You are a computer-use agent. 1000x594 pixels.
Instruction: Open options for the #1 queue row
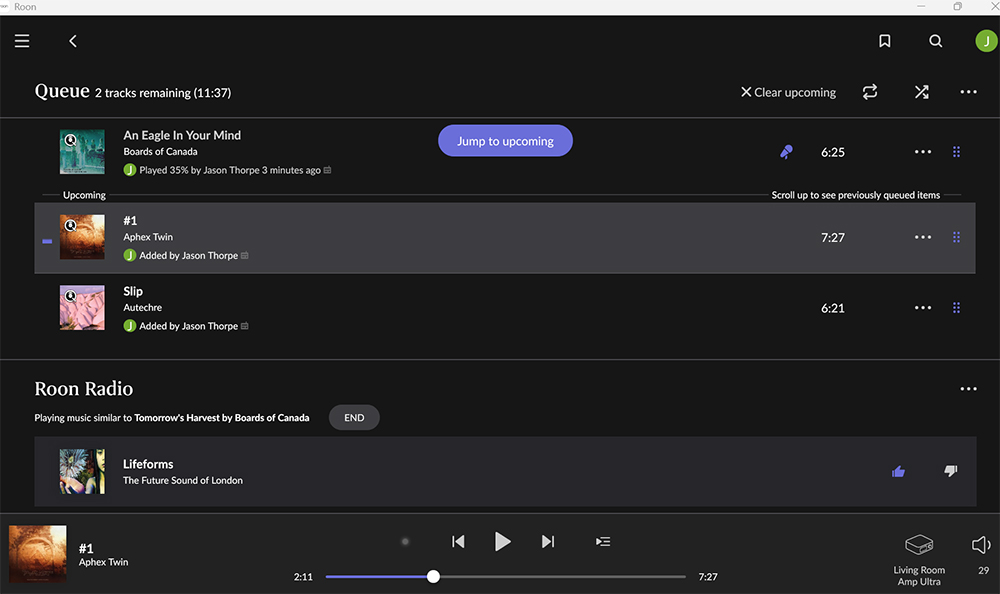923,237
